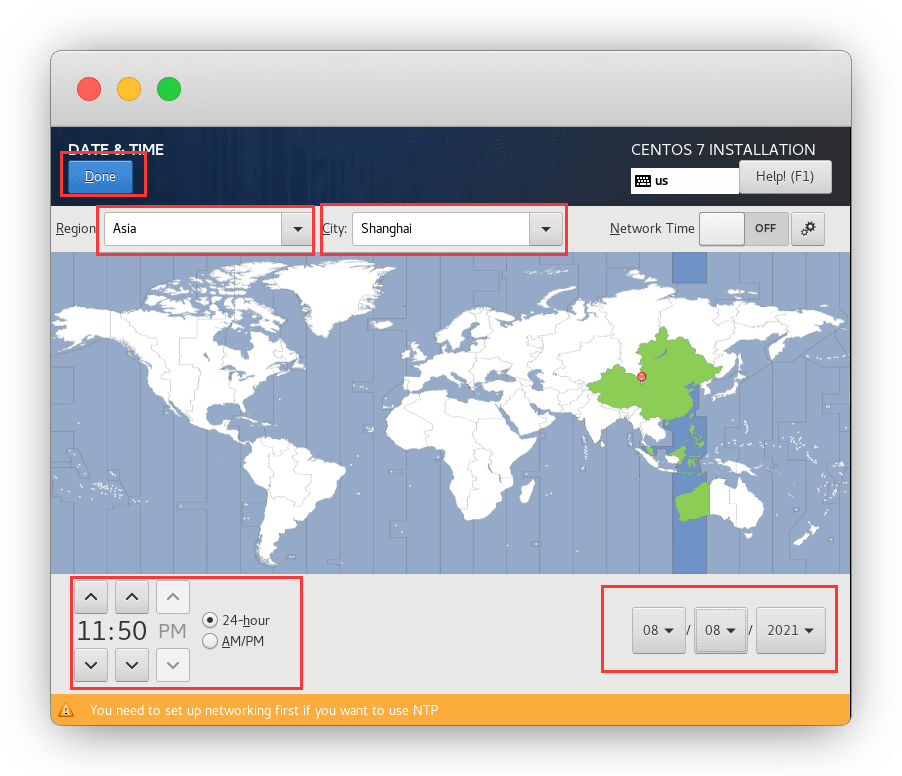
Task: Open the year dropdown showing 2021
Action: pyautogui.click(x=790, y=630)
